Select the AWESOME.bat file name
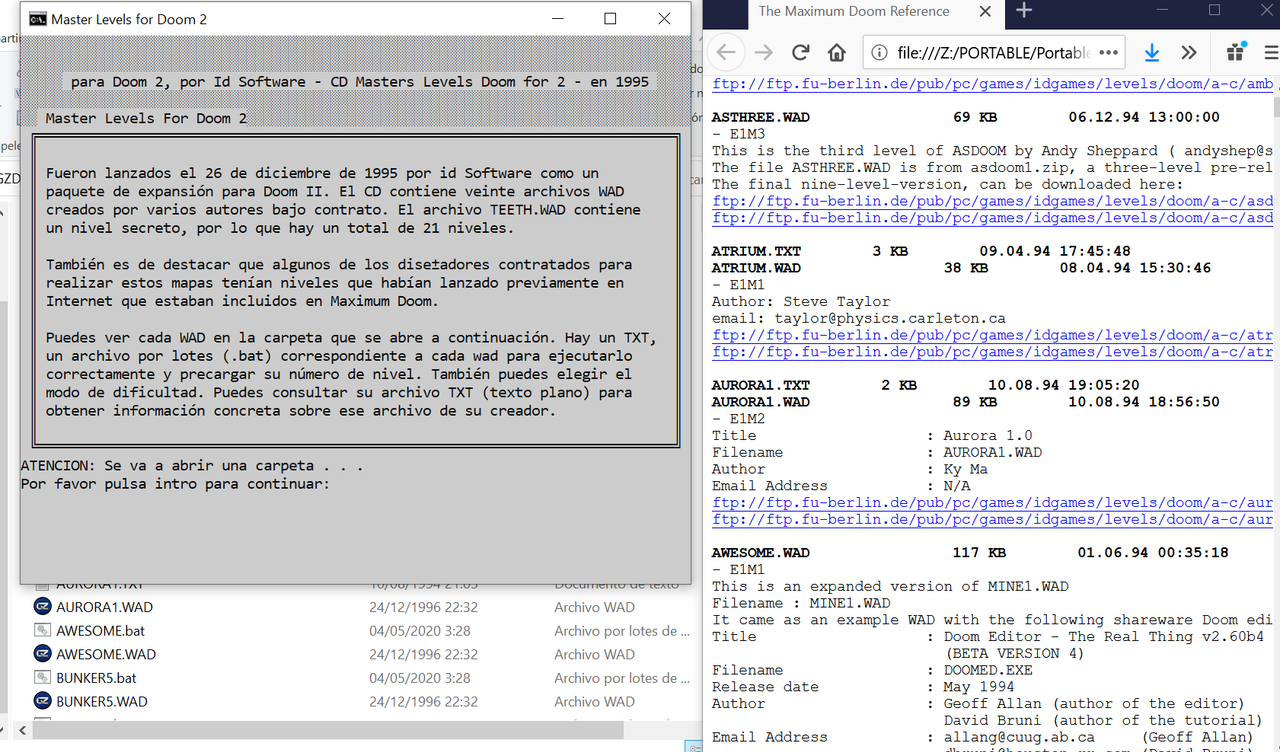The width and height of the screenshot is (1280, 752). [101, 631]
